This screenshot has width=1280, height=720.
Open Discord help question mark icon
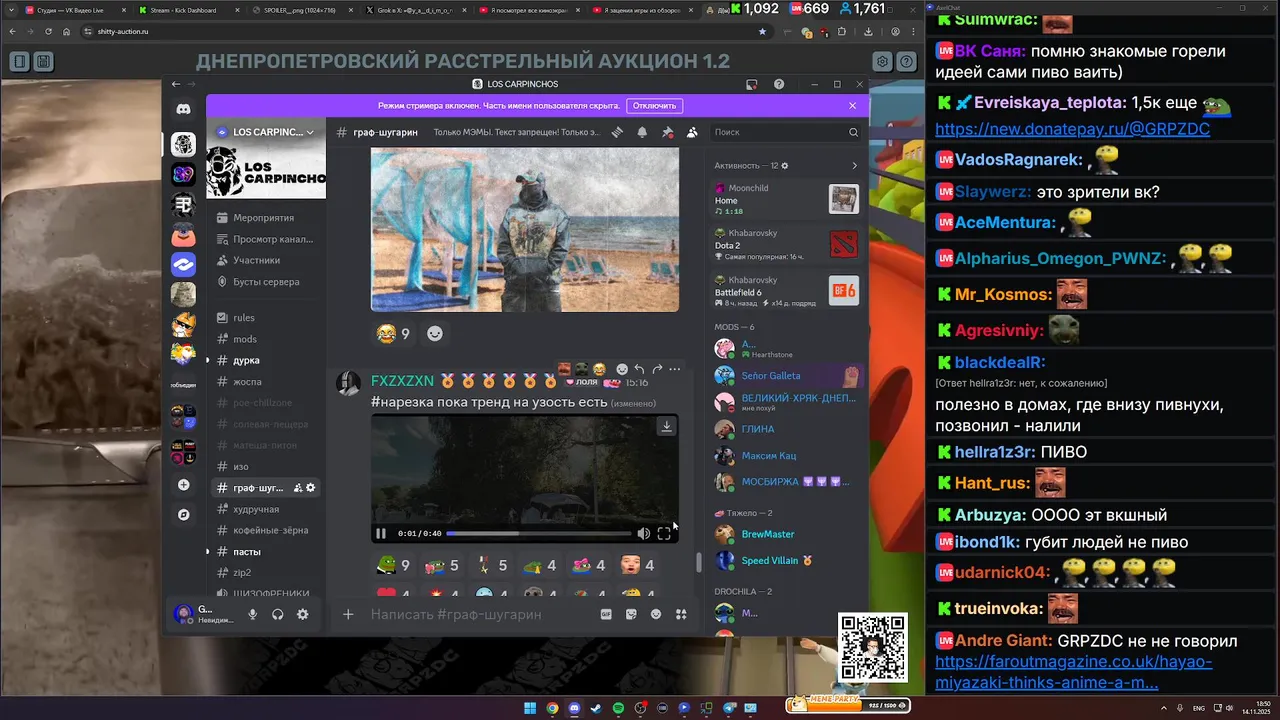tap(779, 84)
